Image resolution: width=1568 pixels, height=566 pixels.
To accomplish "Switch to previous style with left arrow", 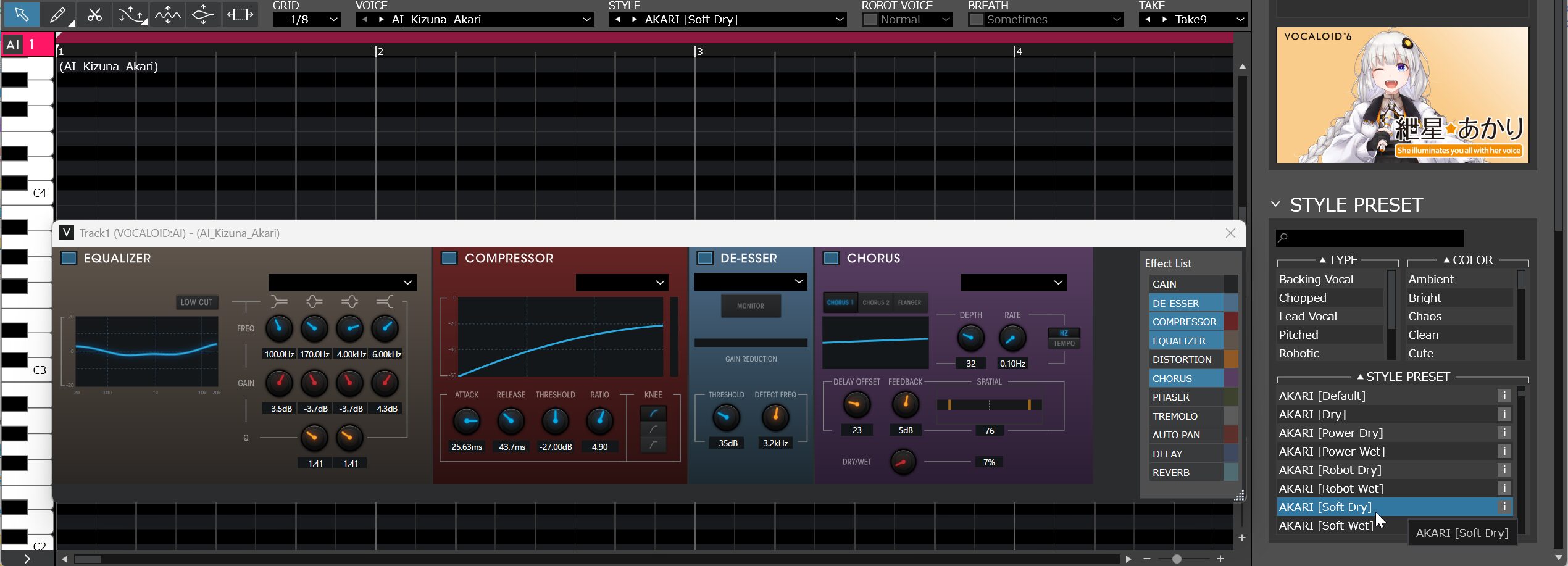I will (x=617, y=19).
